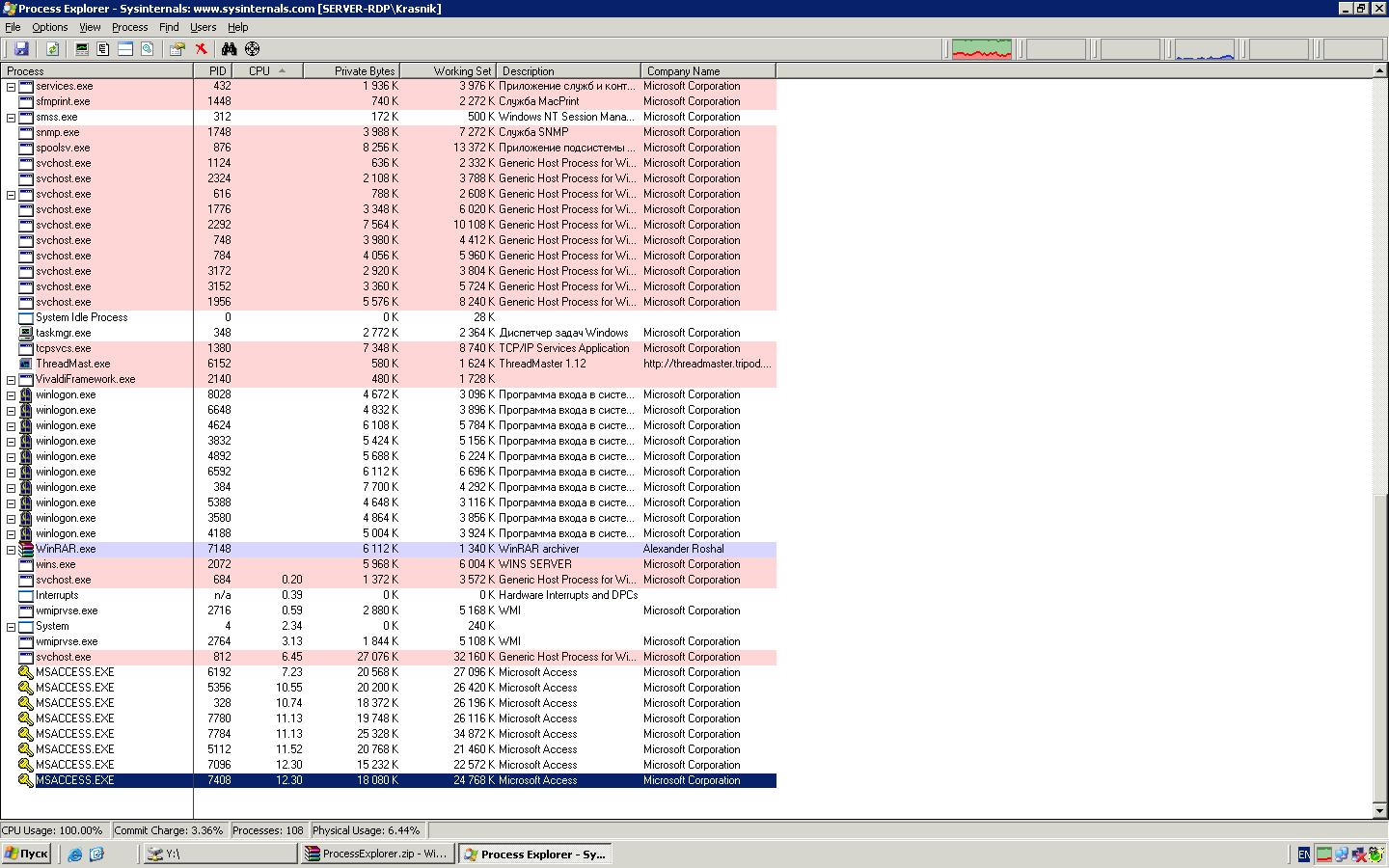The height and width of the screenshot is (868, 1389).
Task: Open the Options menu
Action: [x=49, y=27]
